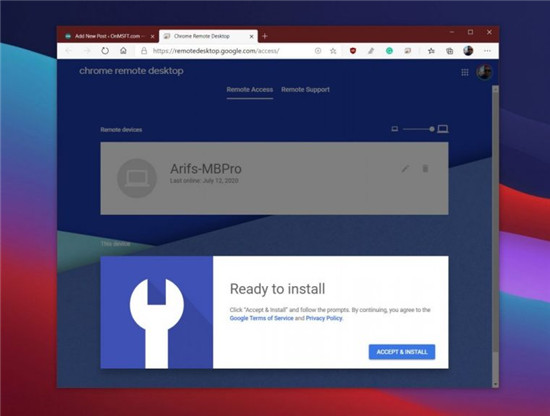The height and width of the screenshot is (416, 550).
Task: Open the Remote Support tab
Action: click(305, 90)
